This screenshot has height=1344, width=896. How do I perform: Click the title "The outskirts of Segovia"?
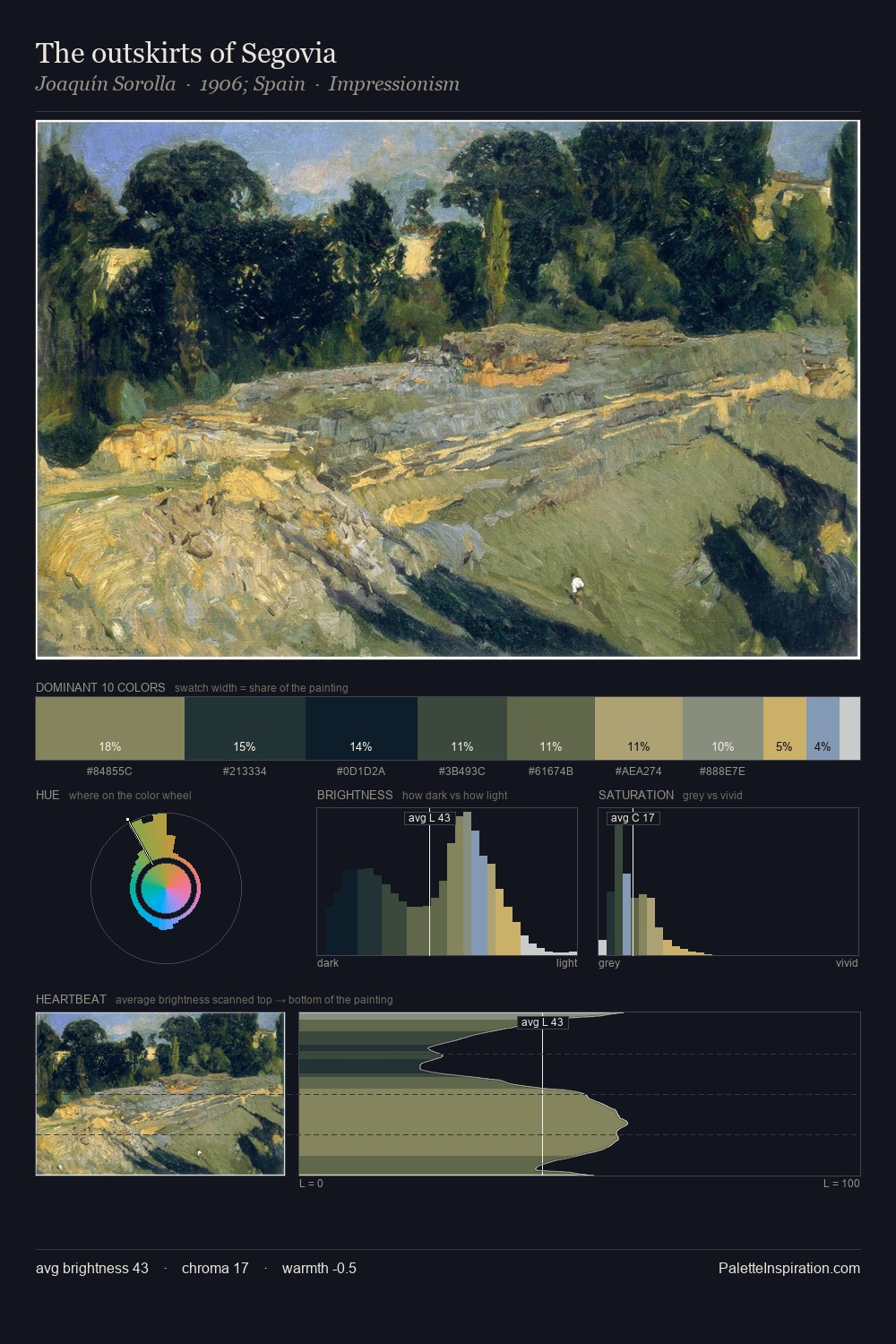click(x=186, y=54)
